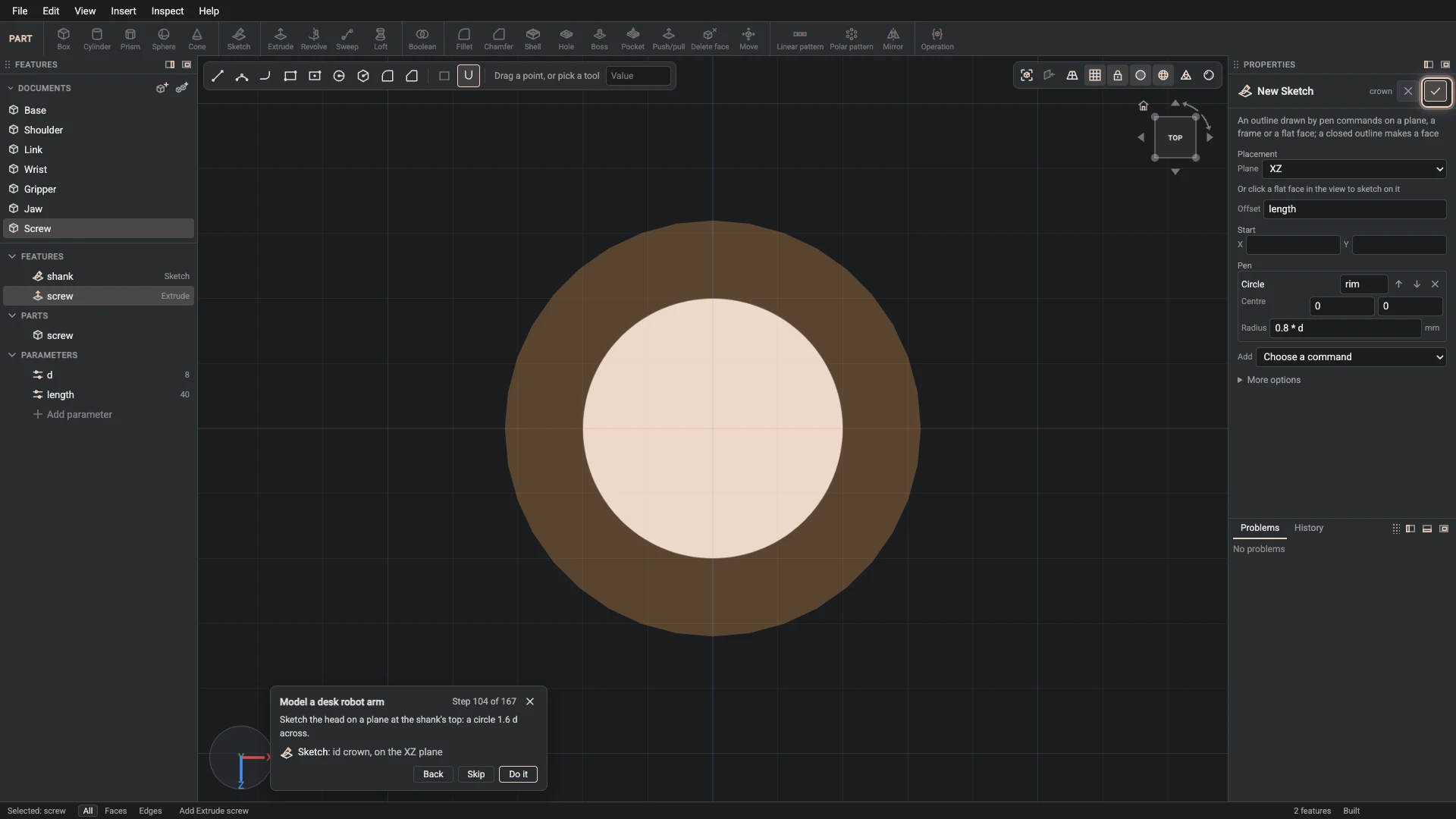1456x819 pixels.
Task: Toggle the grid display
Action: 1095,75
